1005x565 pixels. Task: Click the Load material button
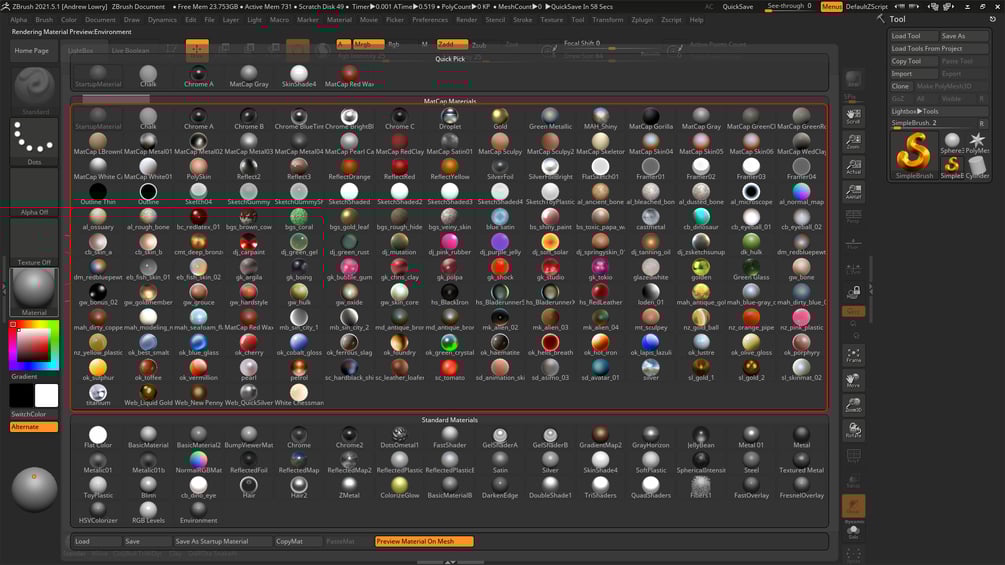point(96,541)
